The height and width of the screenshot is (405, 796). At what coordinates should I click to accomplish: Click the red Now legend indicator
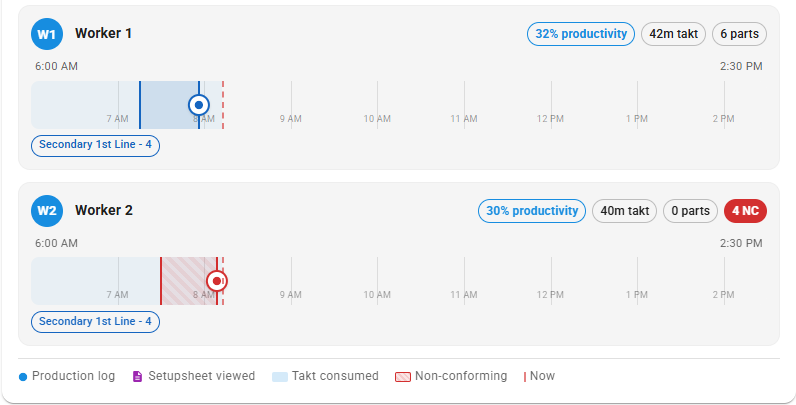[x=524, y=377]
